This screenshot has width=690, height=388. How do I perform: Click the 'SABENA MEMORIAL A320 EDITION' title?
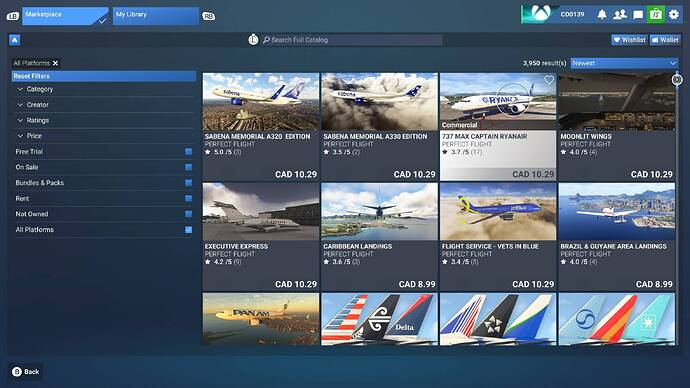[x=257, y=137]
